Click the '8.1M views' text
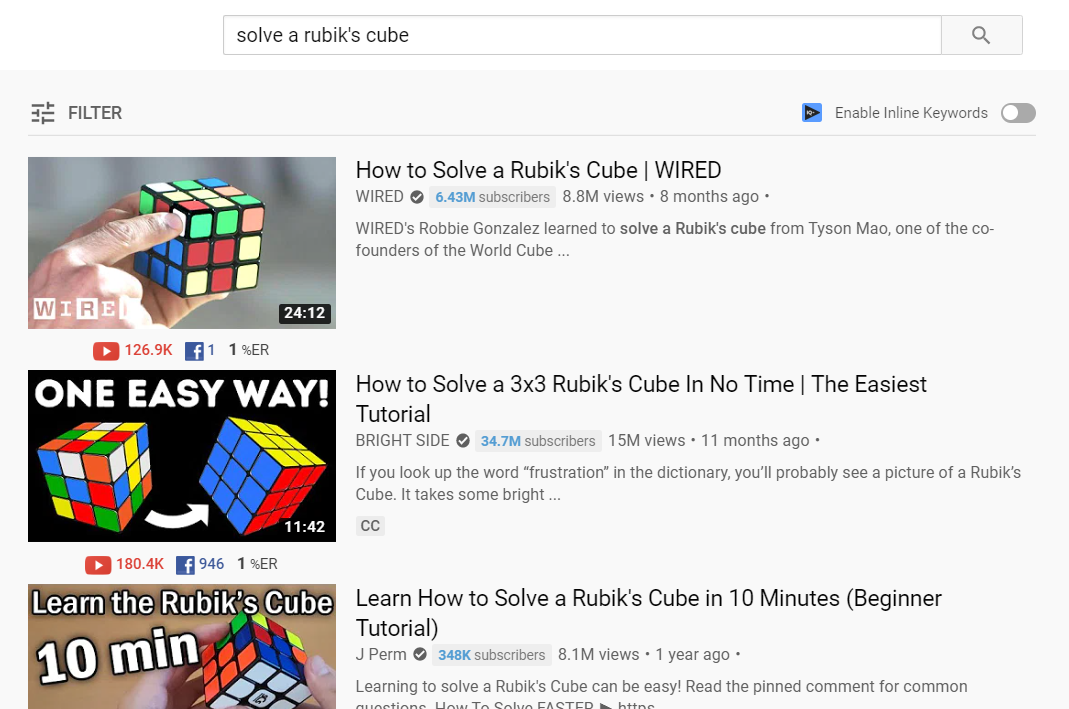The width and height of the screenshot is (1069, 709). (599, 654)
